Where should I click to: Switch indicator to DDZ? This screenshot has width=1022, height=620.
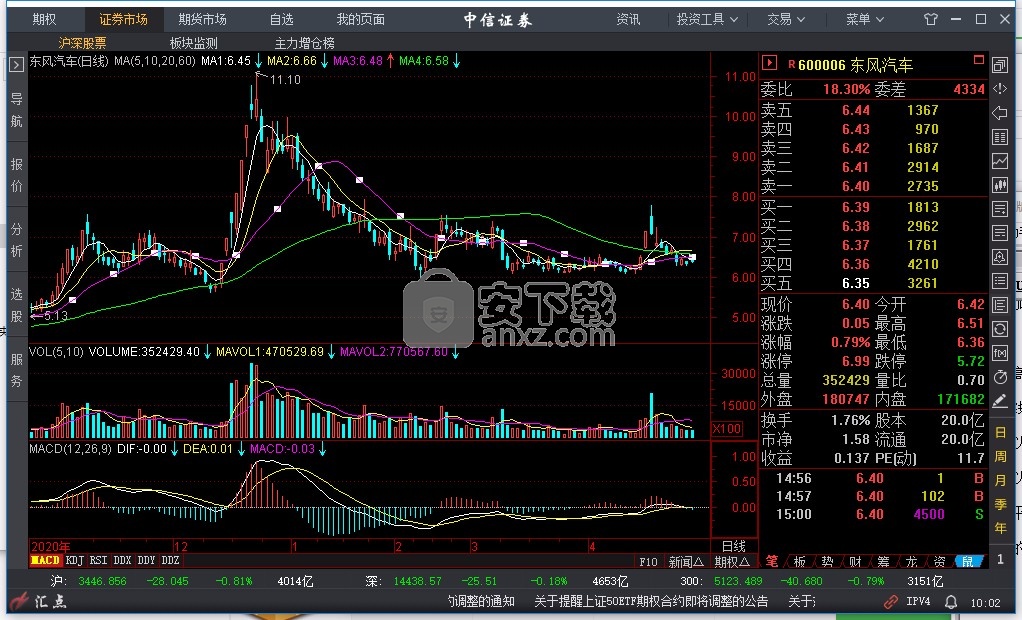tap(170, 560)
